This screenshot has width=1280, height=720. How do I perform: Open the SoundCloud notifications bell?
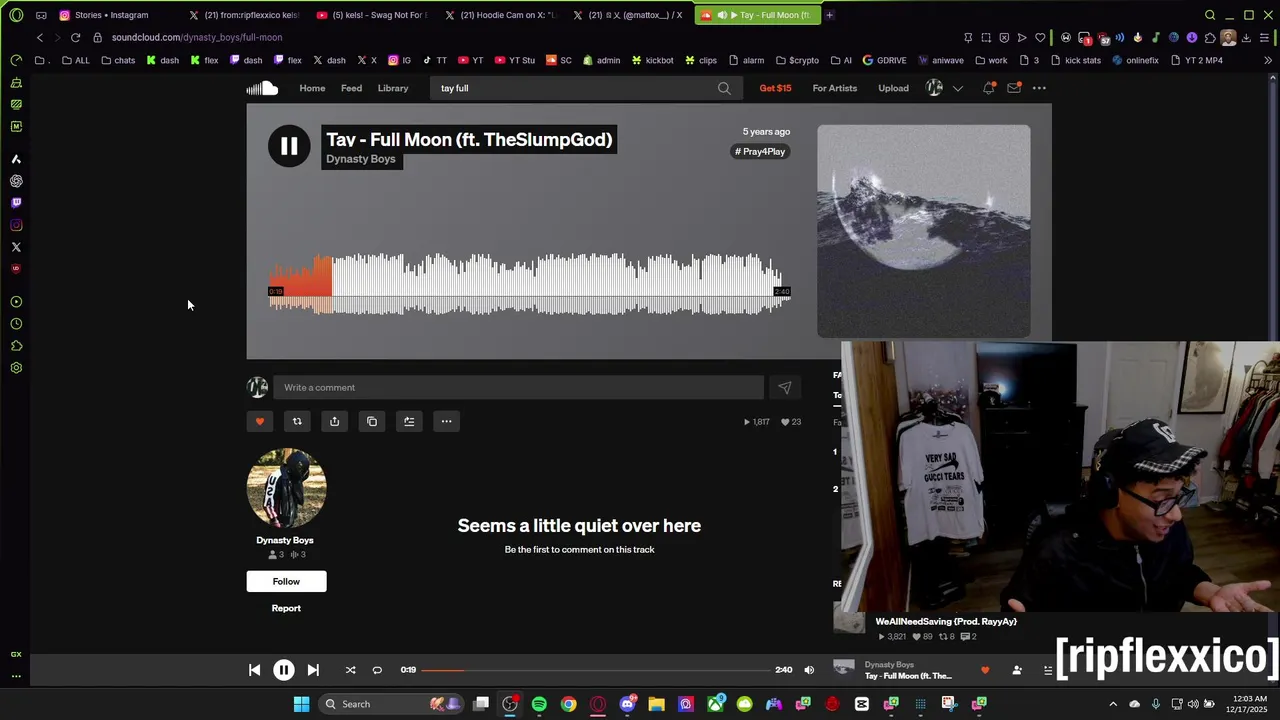click(989, 88)
